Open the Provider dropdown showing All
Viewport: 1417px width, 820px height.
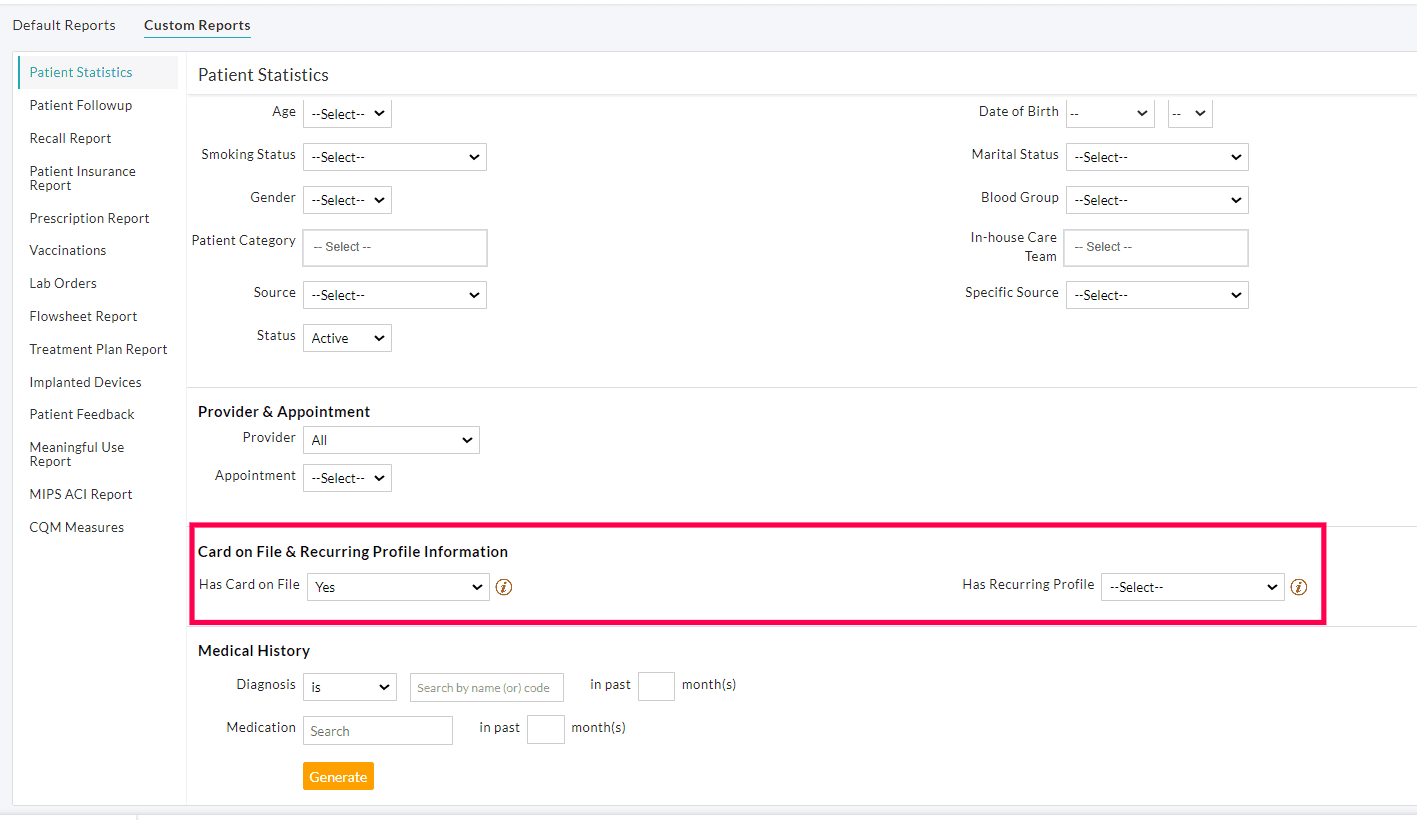point(390,439)
